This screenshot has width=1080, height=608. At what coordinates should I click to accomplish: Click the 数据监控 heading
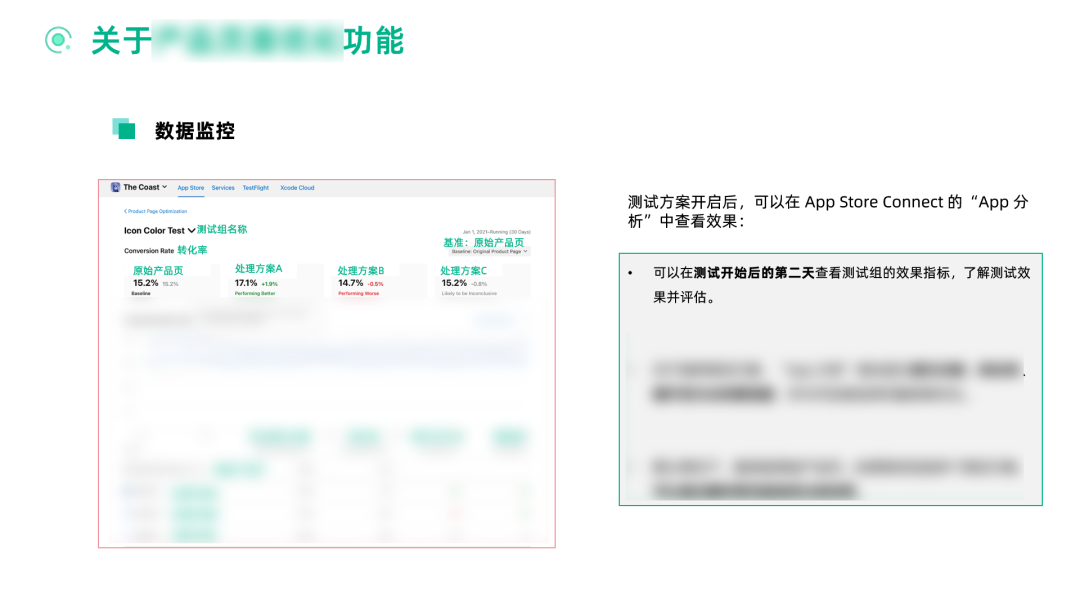[x=195, y=131]
